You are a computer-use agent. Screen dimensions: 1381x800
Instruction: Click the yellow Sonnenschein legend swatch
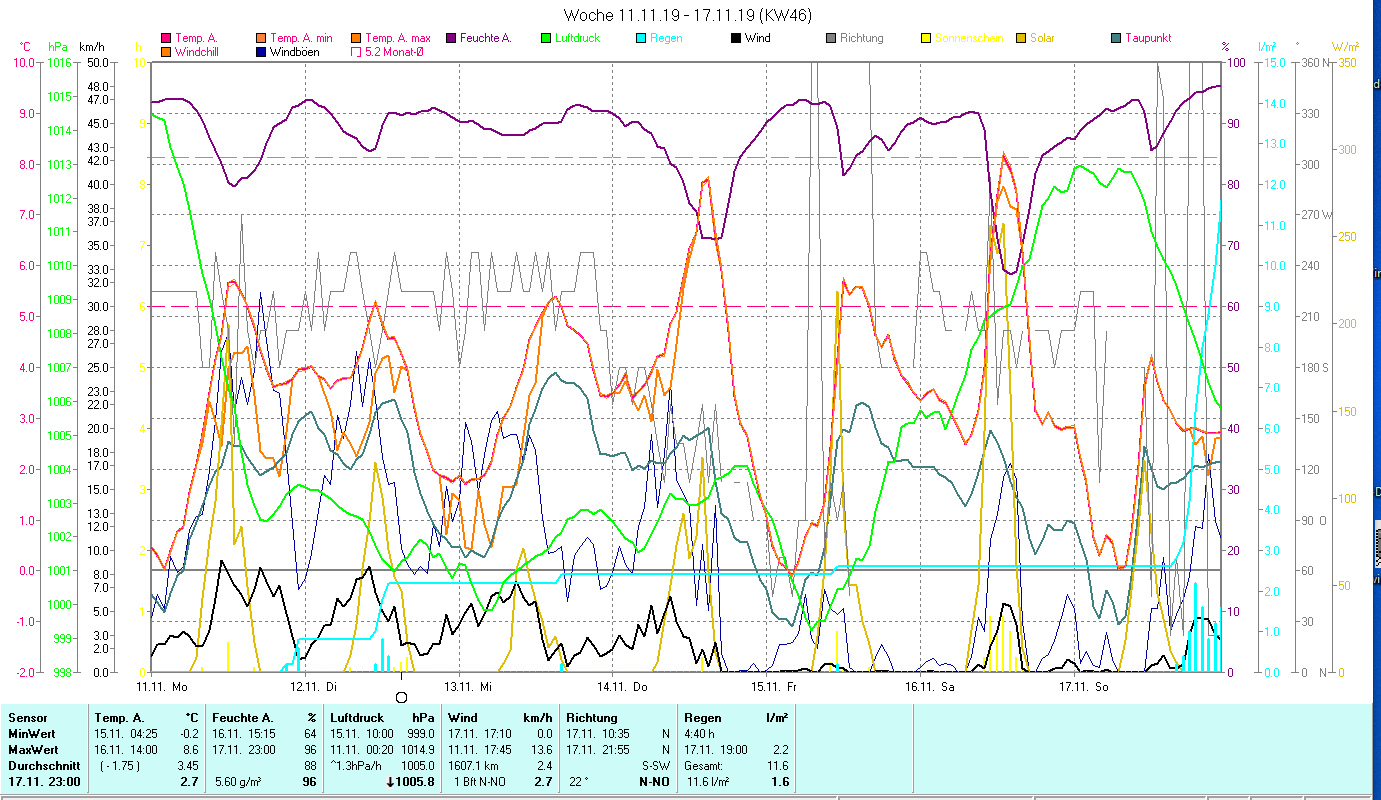click(x=926, y=38)
